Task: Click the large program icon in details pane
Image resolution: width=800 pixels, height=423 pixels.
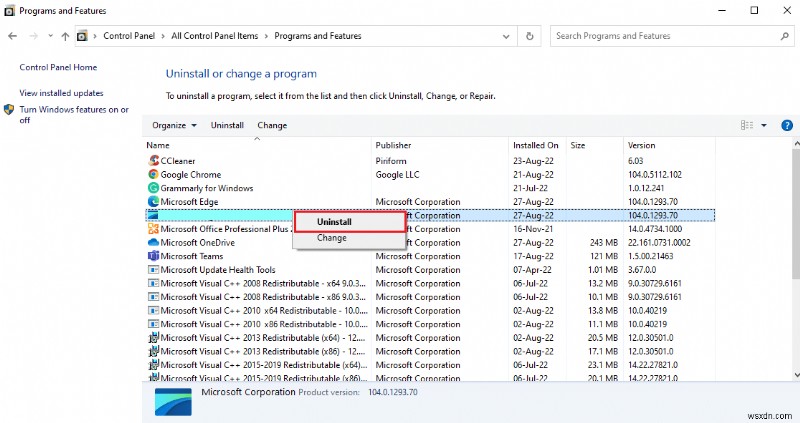Action: point(173,402)
